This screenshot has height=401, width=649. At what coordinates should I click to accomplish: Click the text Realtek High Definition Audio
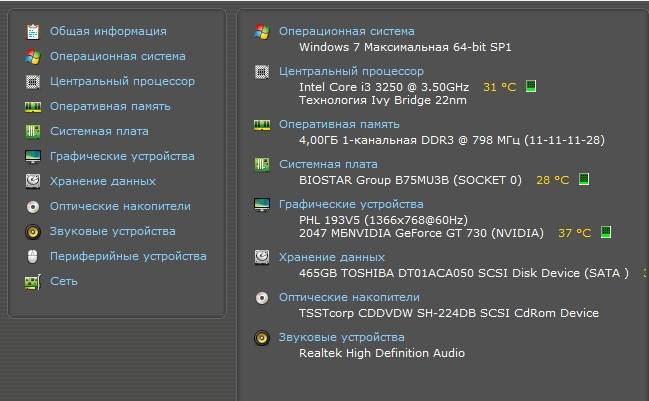(382, 353)
